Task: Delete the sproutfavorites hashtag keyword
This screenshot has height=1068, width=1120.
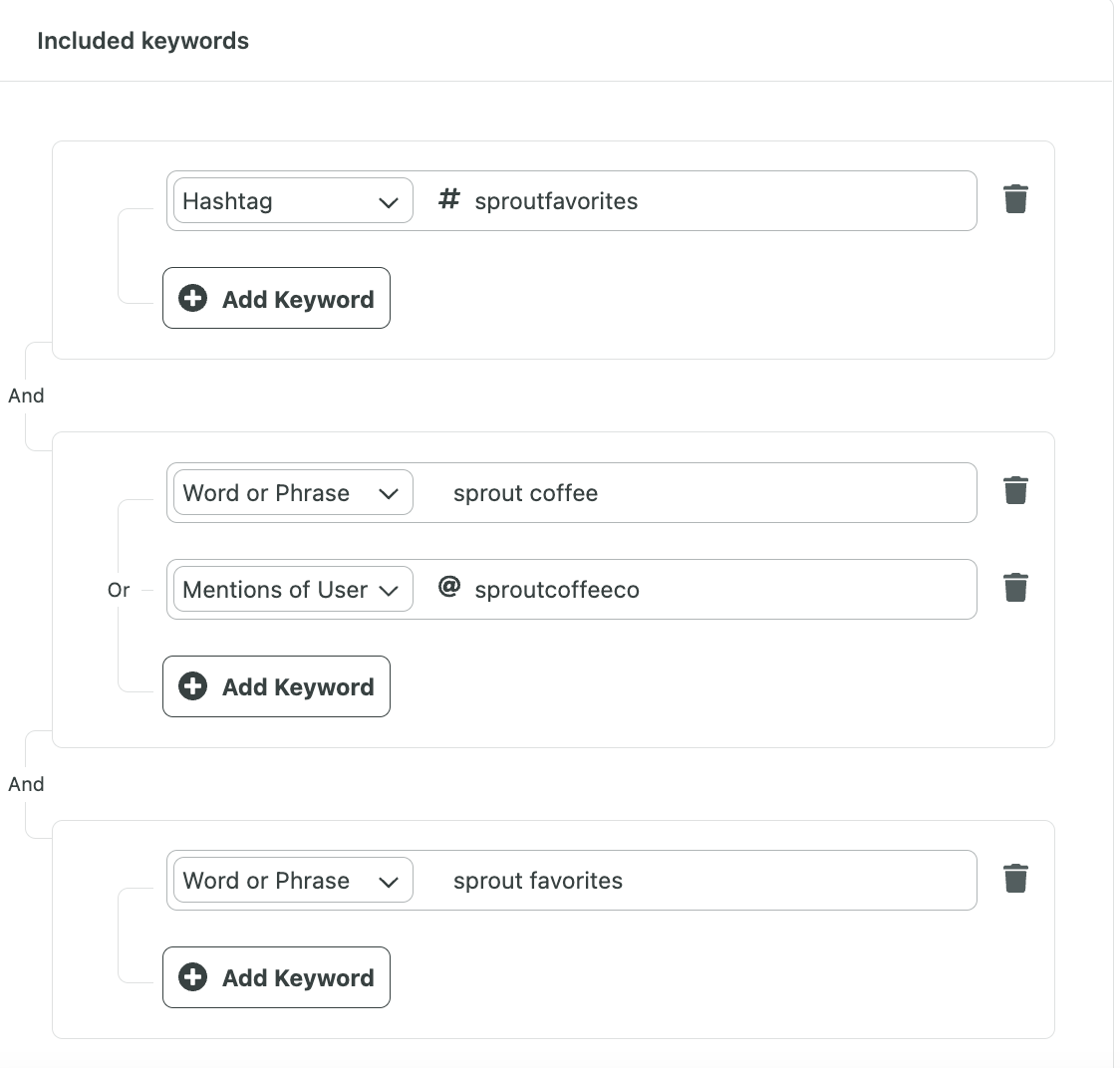Action: [1015, 199]
